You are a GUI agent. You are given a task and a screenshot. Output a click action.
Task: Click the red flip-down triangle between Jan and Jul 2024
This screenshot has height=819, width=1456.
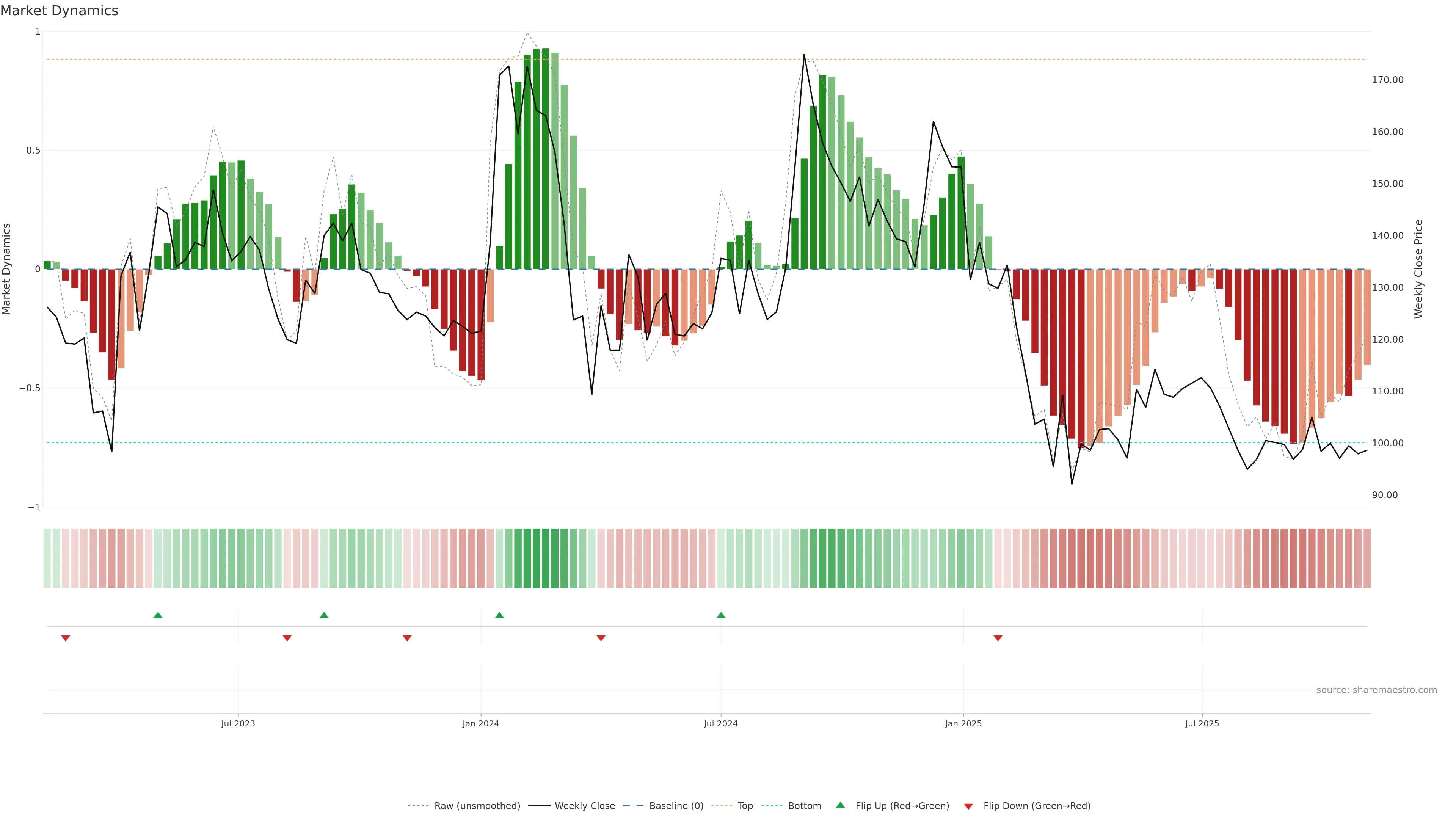click(x=601, y=638)
